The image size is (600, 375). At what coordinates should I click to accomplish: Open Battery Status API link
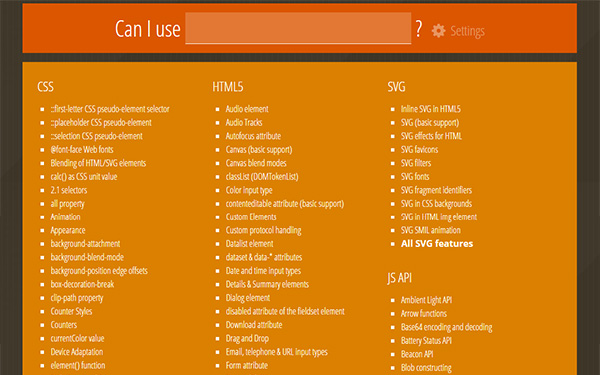(x=426, y=341)
